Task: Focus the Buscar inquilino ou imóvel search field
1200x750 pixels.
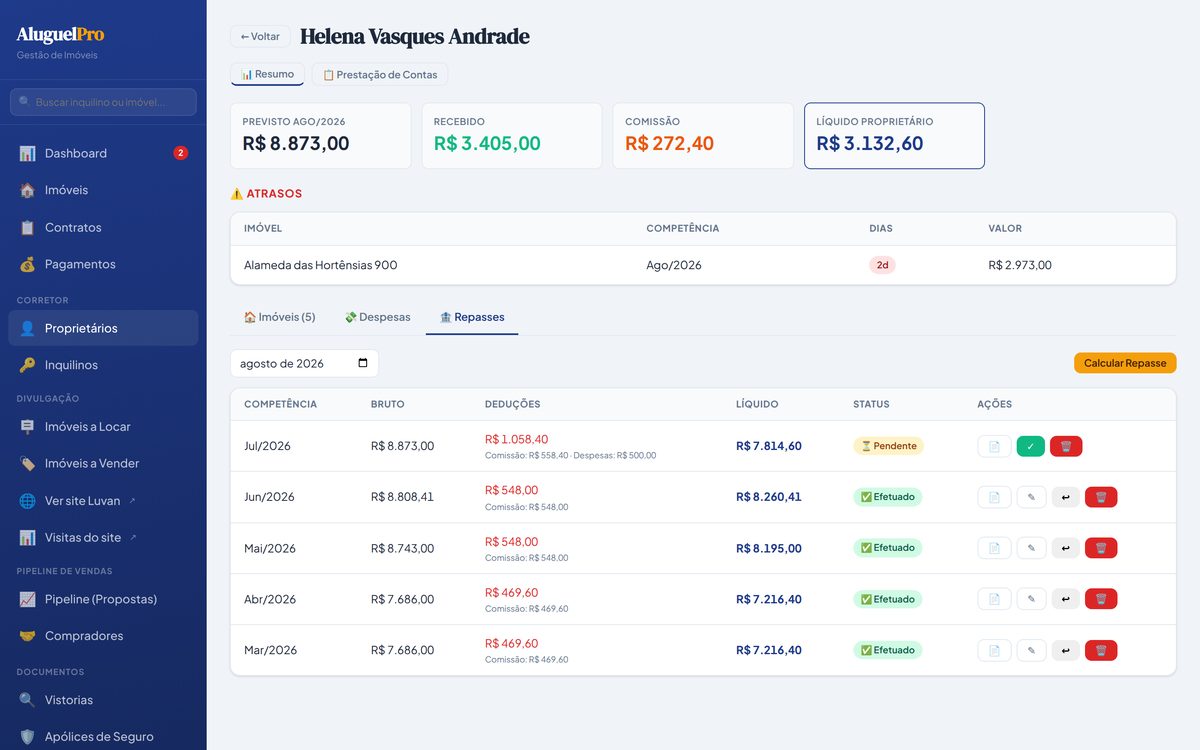Action: coord(103,102)
